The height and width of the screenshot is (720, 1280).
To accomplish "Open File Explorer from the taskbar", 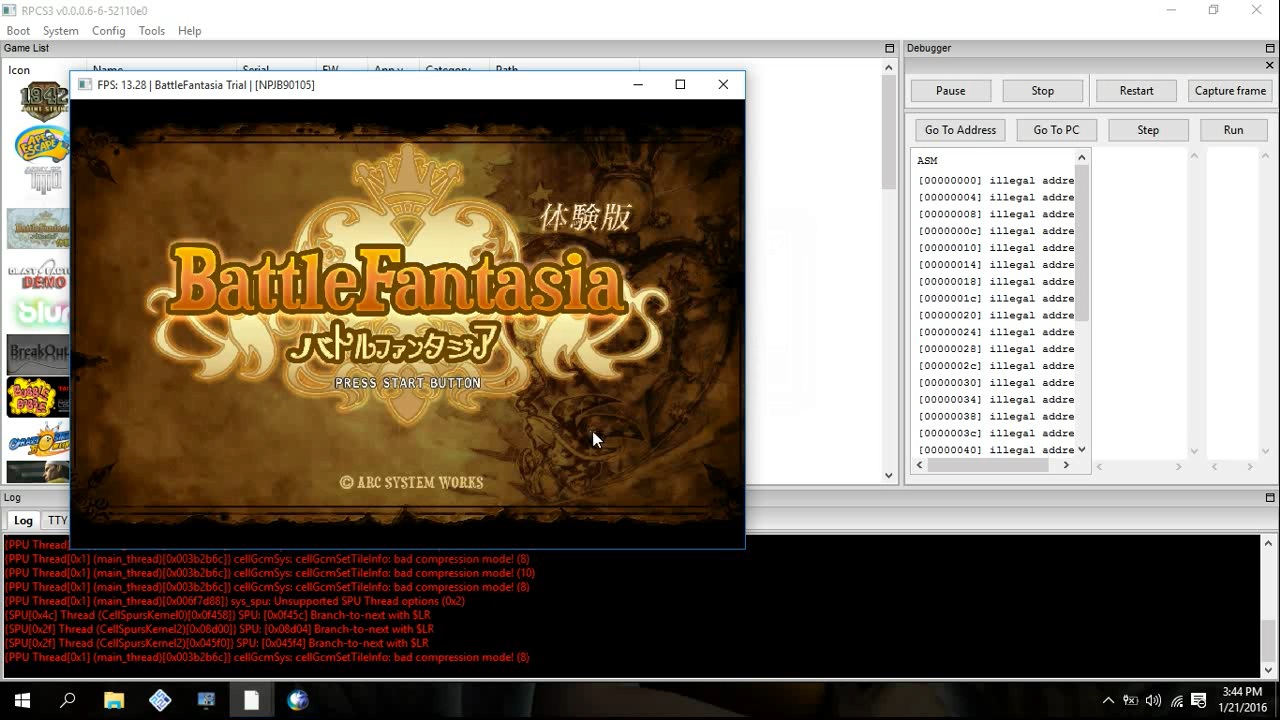I will pyautogui.click(x=113, y=700).
